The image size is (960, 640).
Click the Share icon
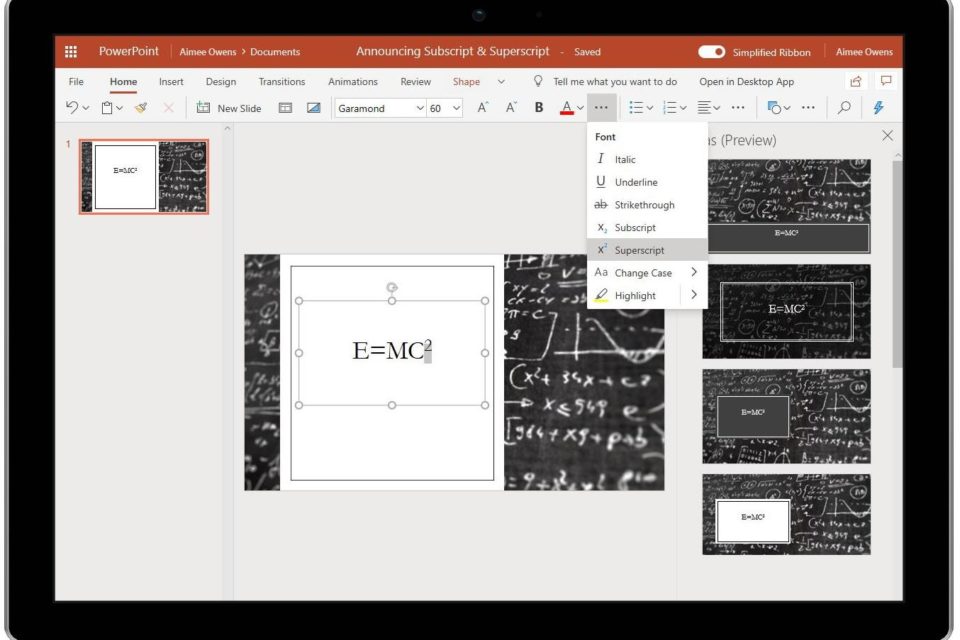(856, 81)
